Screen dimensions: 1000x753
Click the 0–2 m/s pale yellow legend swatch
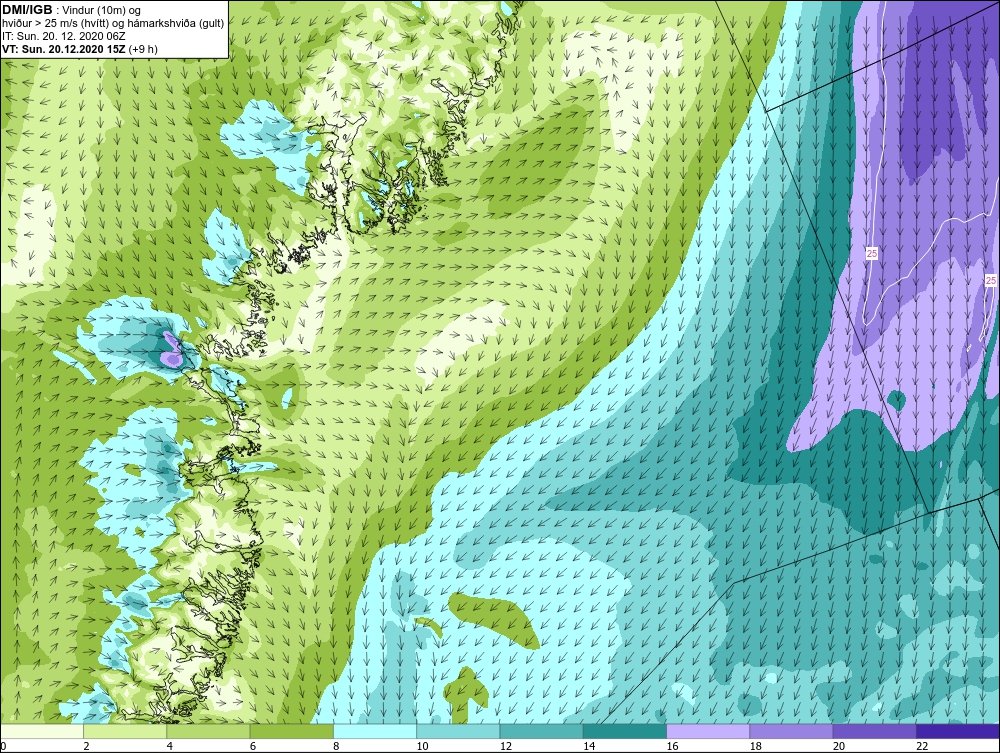point(41,731)
